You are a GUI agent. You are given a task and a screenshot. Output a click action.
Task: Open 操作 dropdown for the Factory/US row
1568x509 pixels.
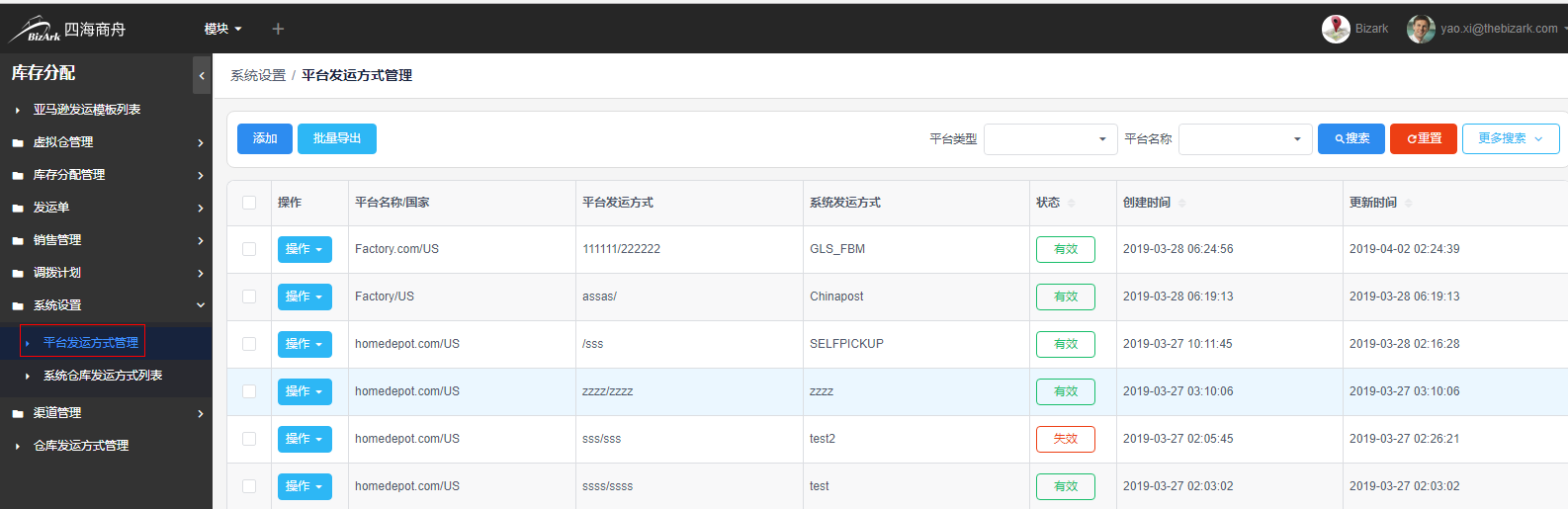pyautogui.click(x=305, y=297)
